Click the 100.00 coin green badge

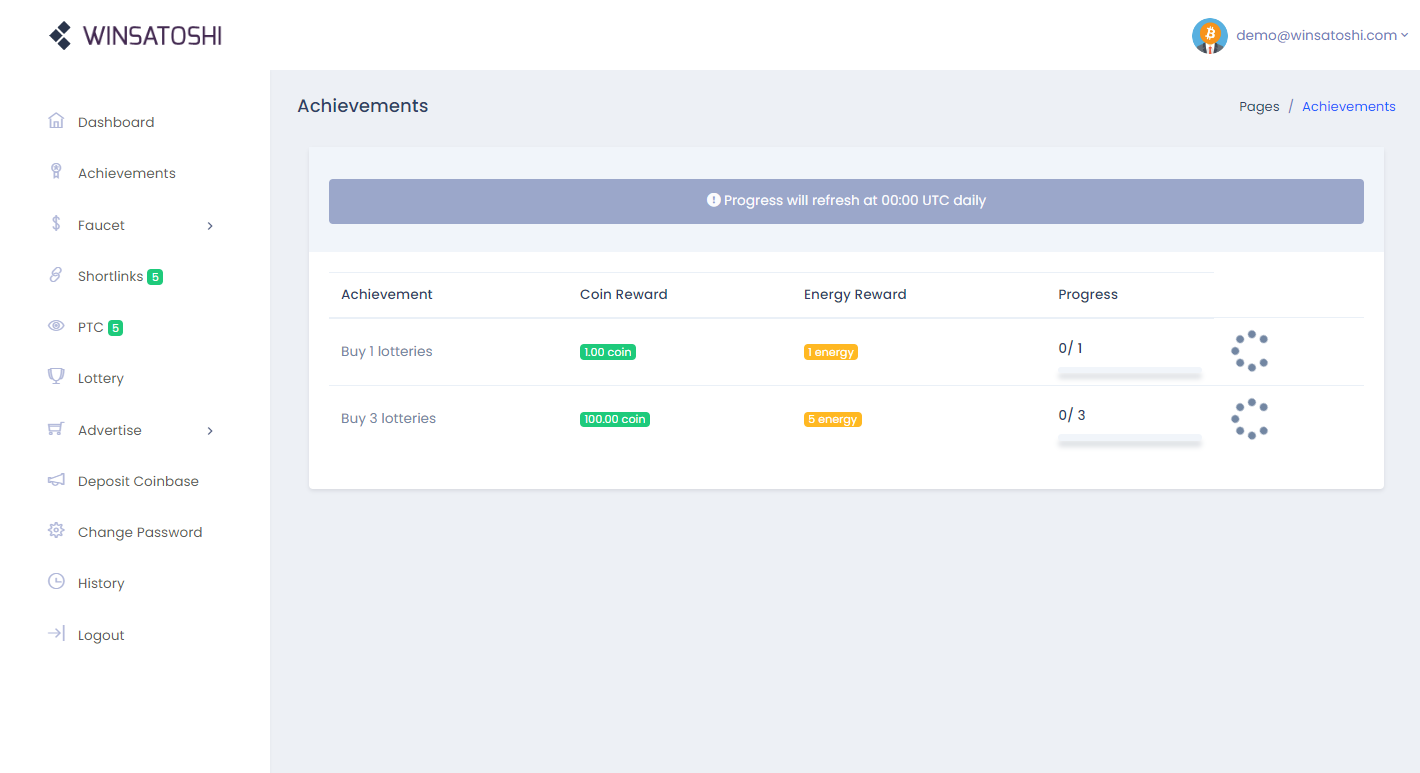(615, 419)
